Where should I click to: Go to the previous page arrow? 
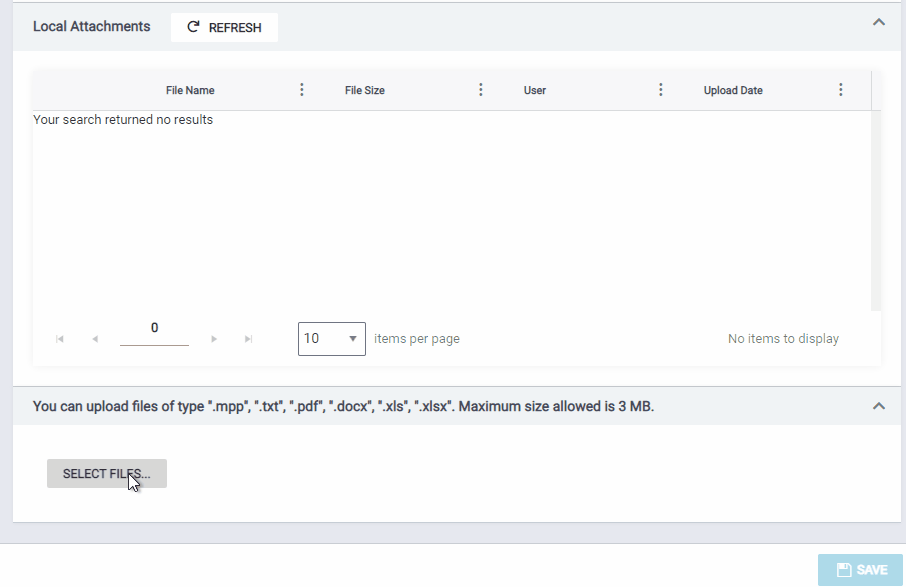[95, 339]
